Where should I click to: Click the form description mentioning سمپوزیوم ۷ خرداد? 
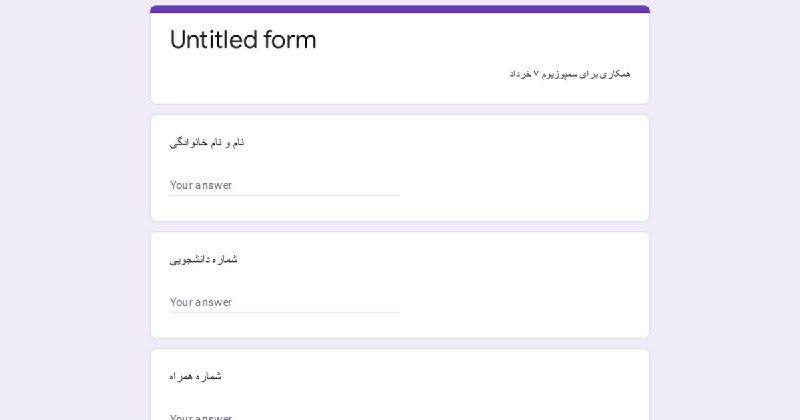click(x=570, y=74)
